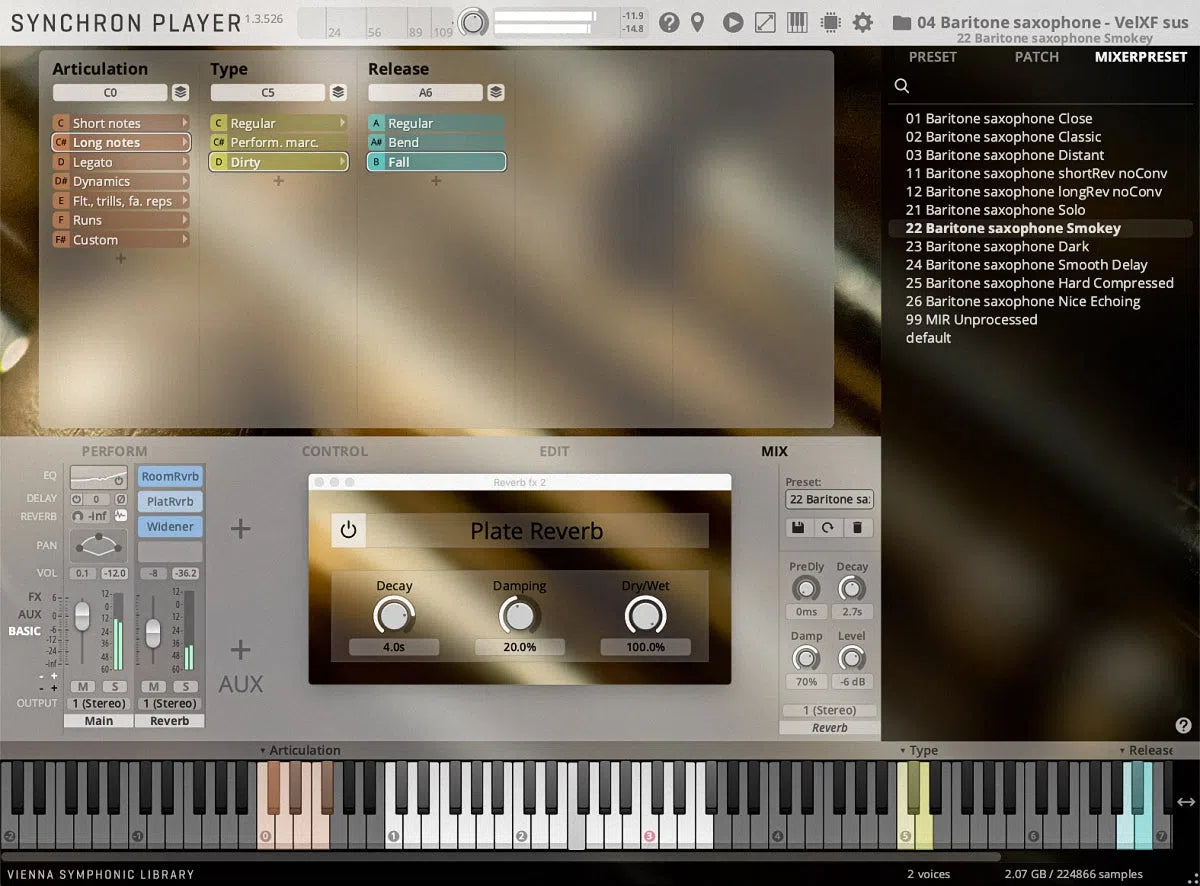
Task: Expand the Legato articulation arrow
Action: pyautogui.click(x=185, y=162)
